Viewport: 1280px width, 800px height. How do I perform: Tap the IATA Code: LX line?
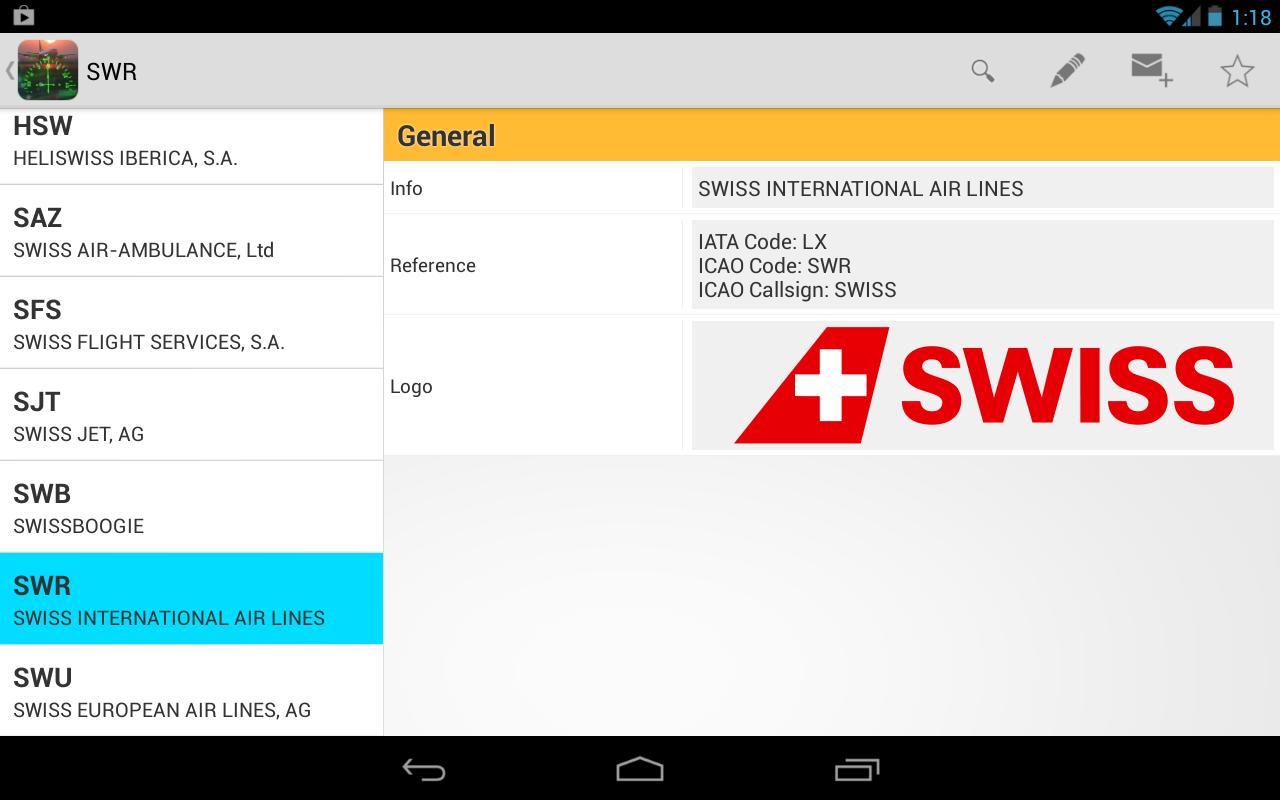[x=763, y=241]
